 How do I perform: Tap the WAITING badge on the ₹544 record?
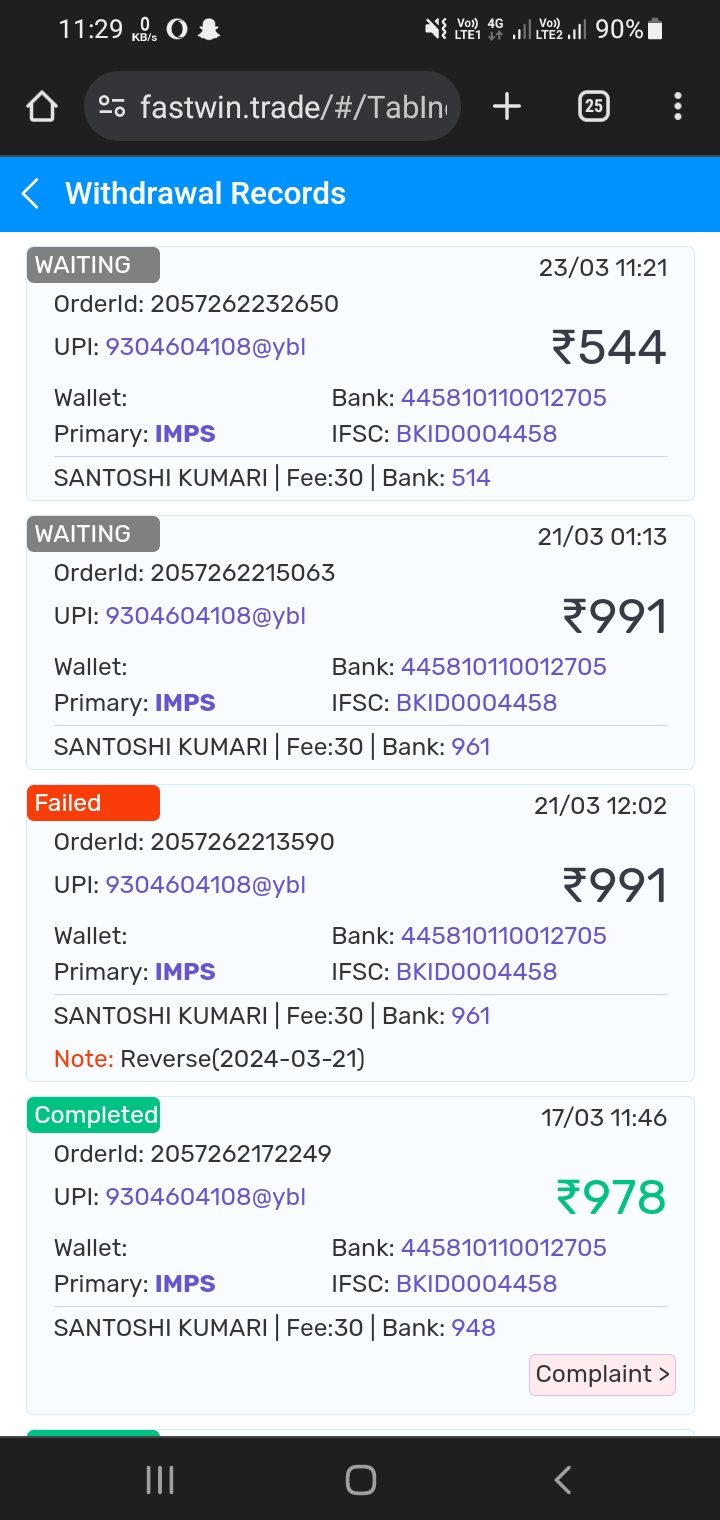(93, 265)
